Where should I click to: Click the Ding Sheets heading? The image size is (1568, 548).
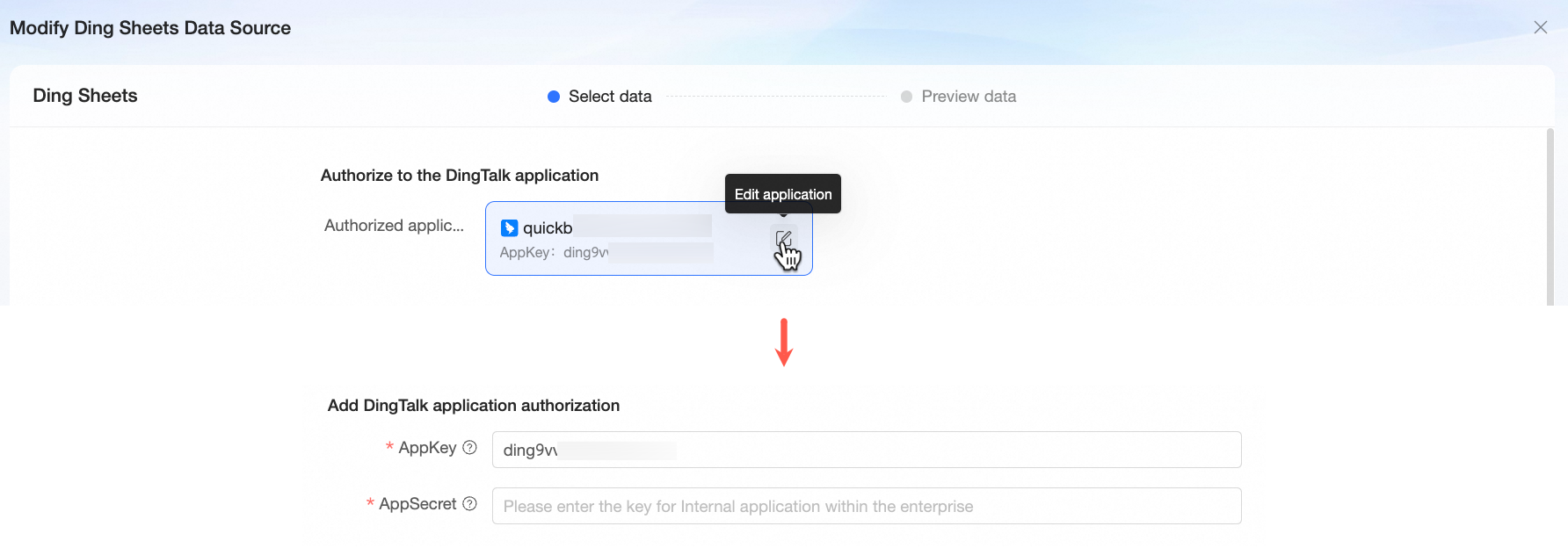tap(85, 96)
